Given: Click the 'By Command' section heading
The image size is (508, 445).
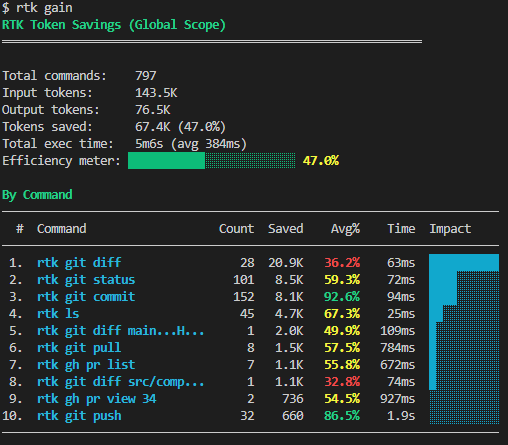Looking at the screenshot, I should (37, 195).
